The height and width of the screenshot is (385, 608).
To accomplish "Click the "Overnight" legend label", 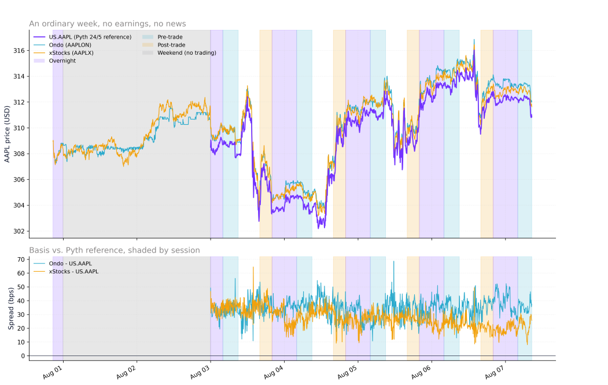I will tap(62, 61).
